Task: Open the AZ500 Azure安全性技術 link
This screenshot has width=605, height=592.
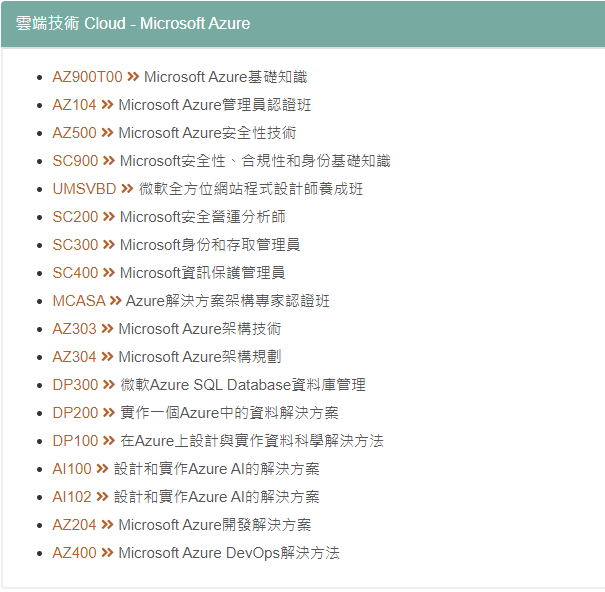Action: pos(174,133)
